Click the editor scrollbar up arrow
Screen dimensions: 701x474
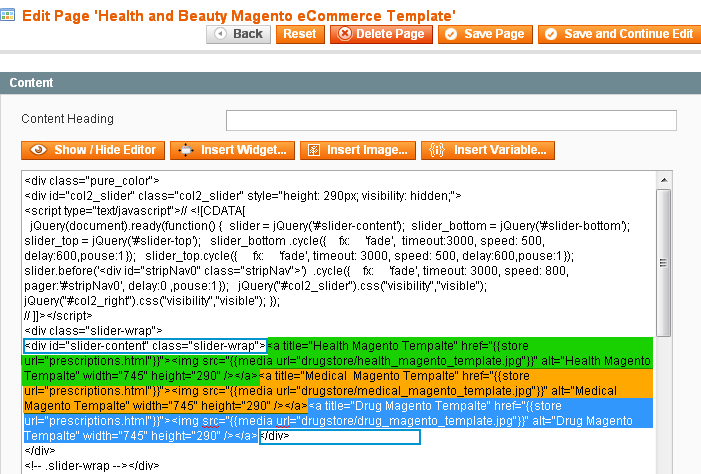664,180
